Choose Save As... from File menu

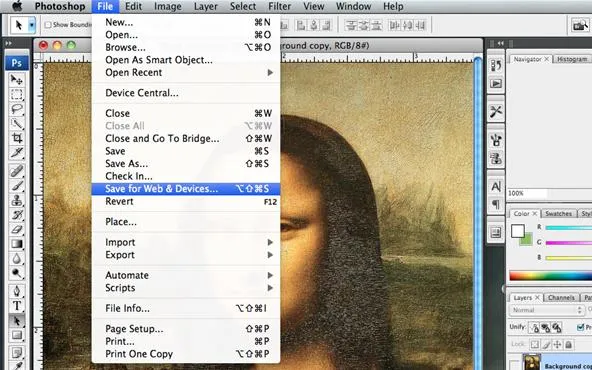(186, 164)
